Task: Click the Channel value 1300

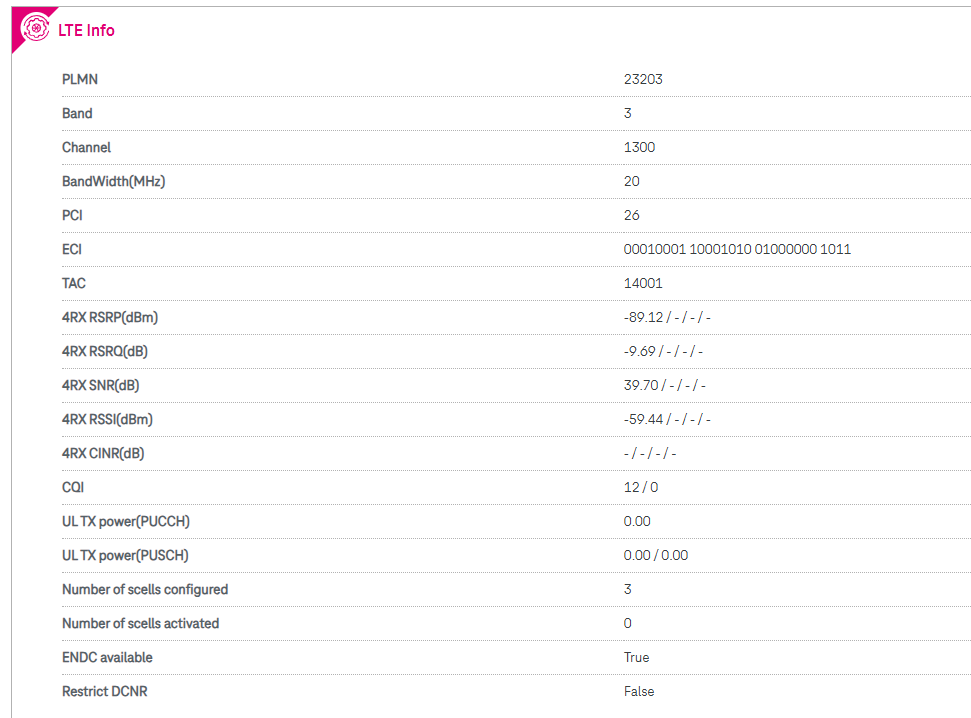Action: (x=639, y=147)
